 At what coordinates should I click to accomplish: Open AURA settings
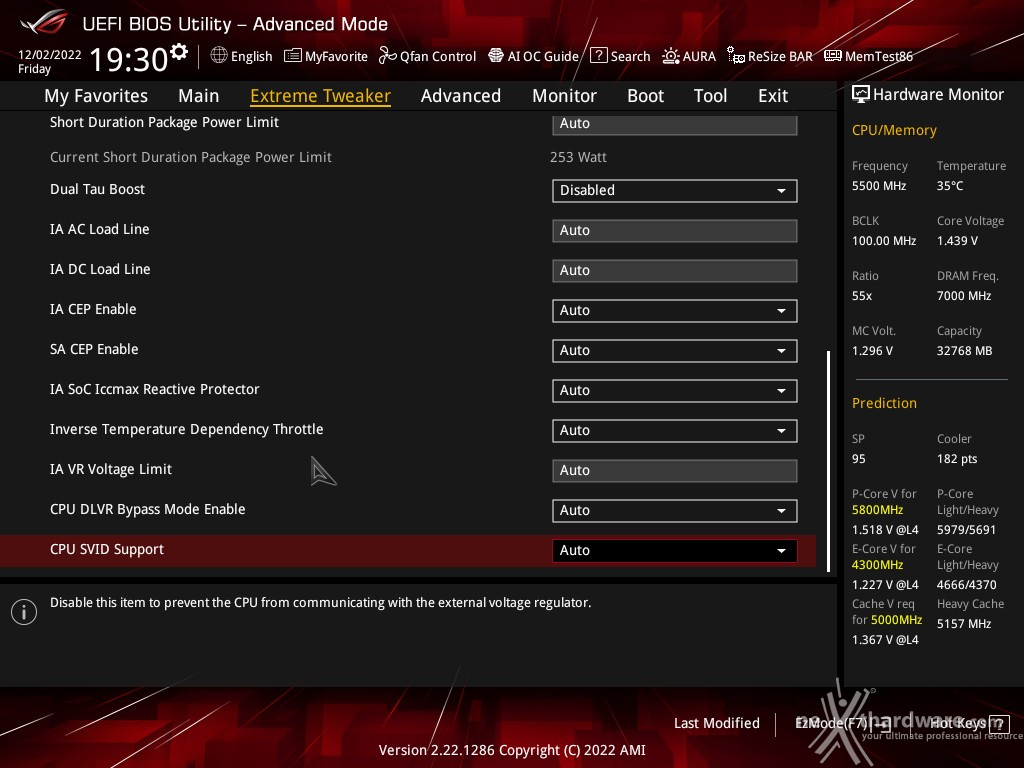(x=689, y=56)
